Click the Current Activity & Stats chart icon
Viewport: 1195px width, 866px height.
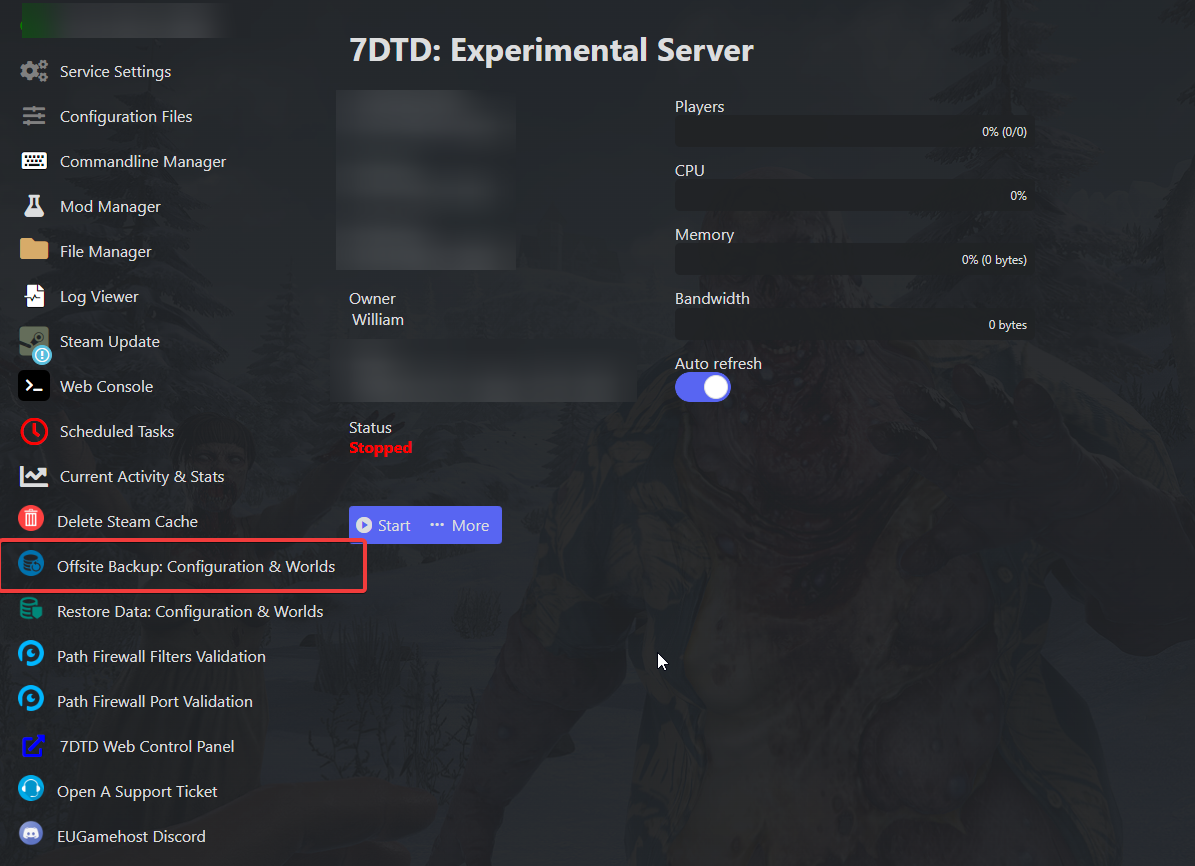point(34,476)
